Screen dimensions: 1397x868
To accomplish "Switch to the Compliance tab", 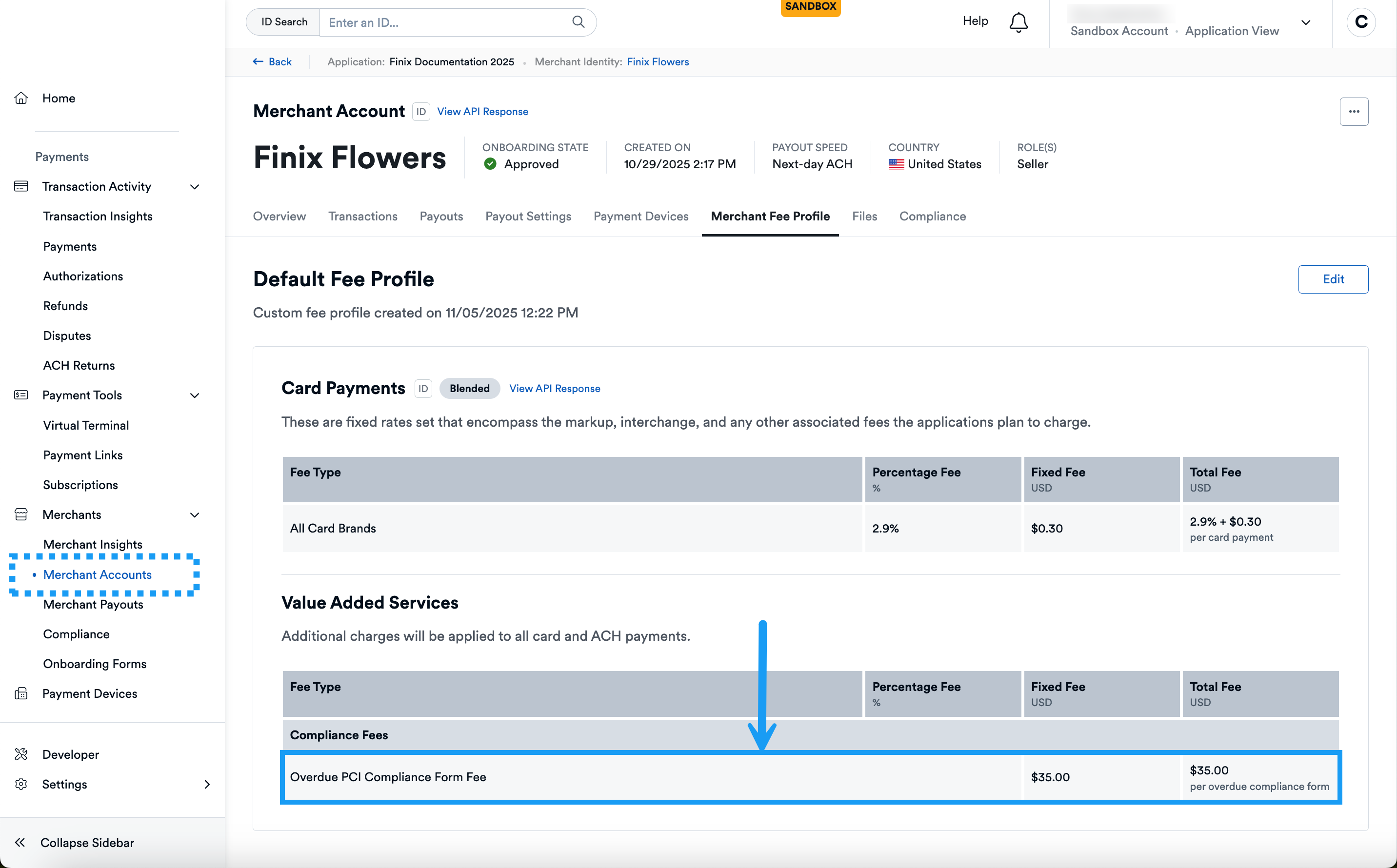I will pyautogui.click(x=932, y=217).
